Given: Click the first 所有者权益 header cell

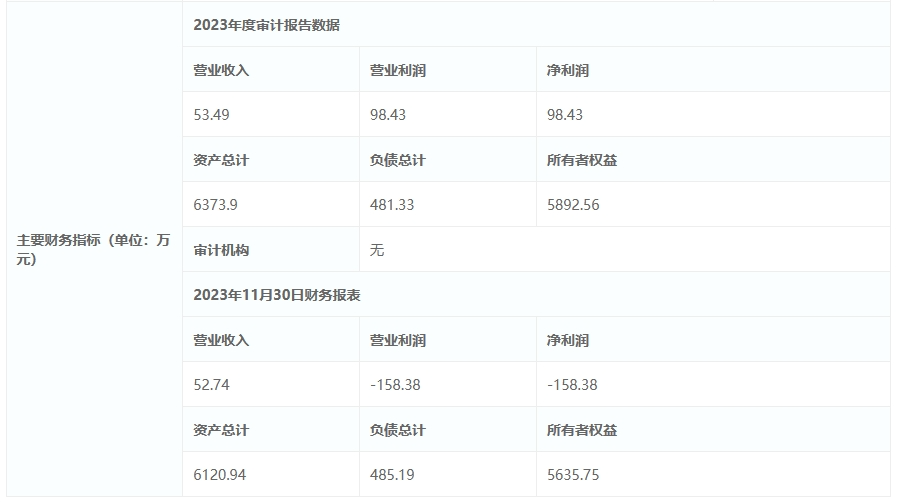Looking at the screenshot, I should point(582,160).
